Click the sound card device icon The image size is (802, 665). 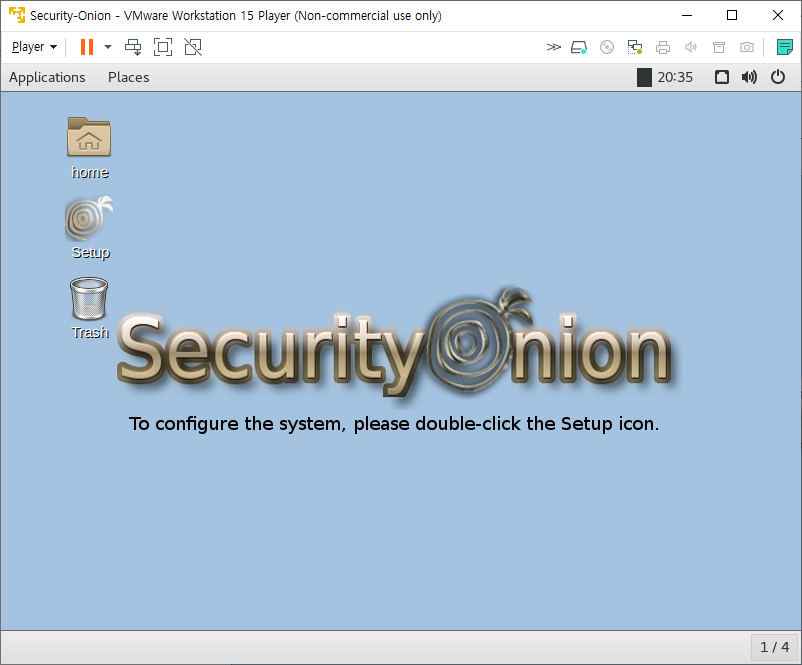coord(690,48)
